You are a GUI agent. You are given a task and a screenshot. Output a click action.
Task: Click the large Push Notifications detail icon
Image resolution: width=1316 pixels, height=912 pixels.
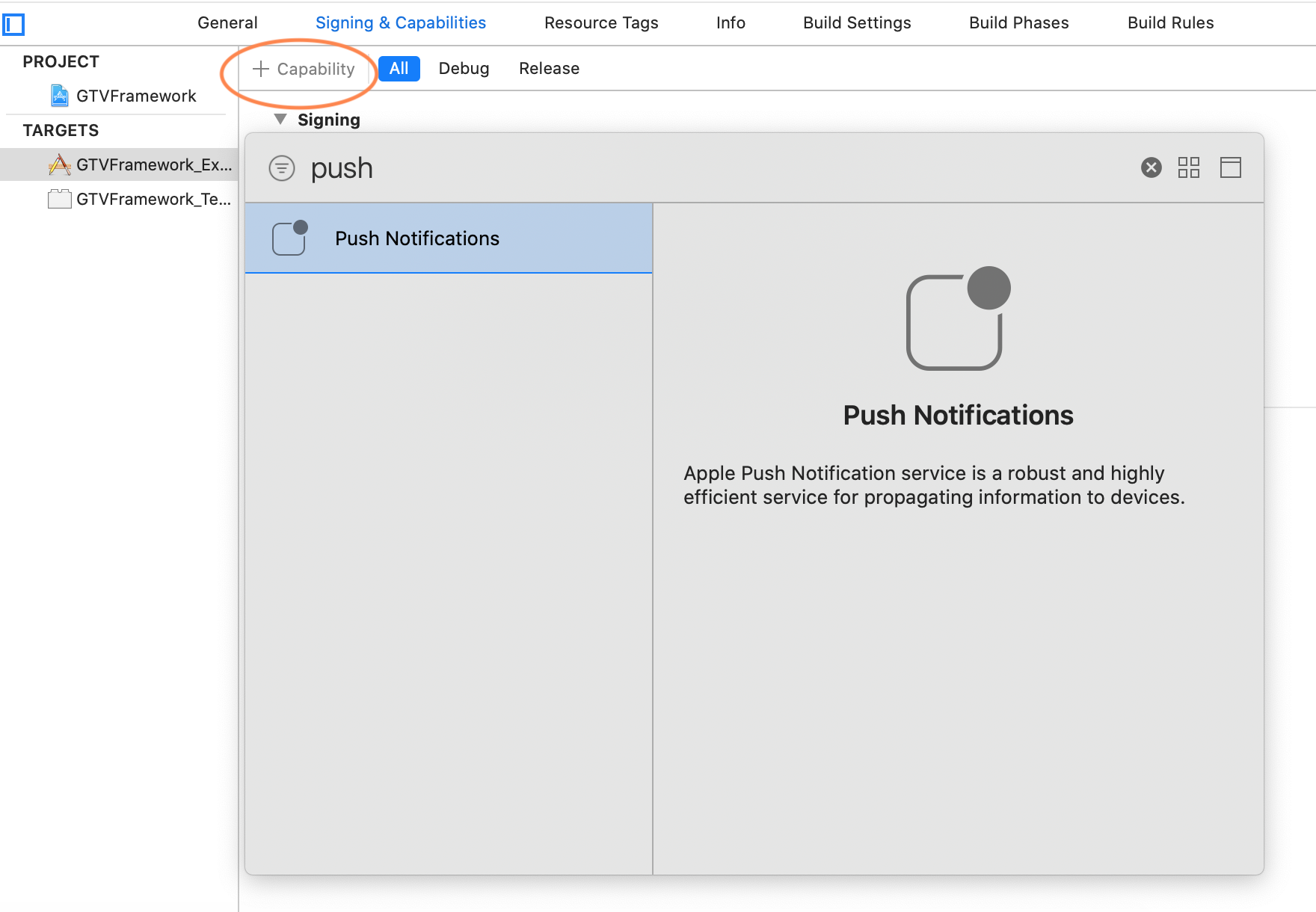coord(958,318)
